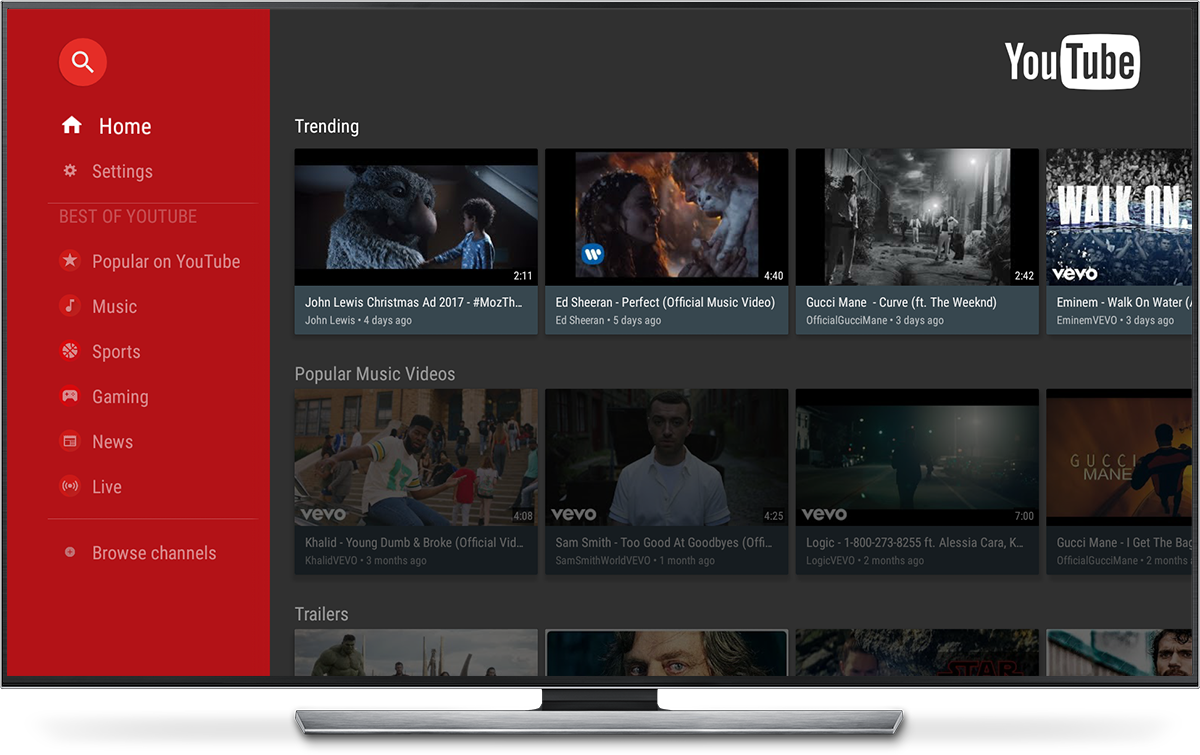Go to the Music category
Viewport: 1200px width, 755px height.
(x=114, y=307)
